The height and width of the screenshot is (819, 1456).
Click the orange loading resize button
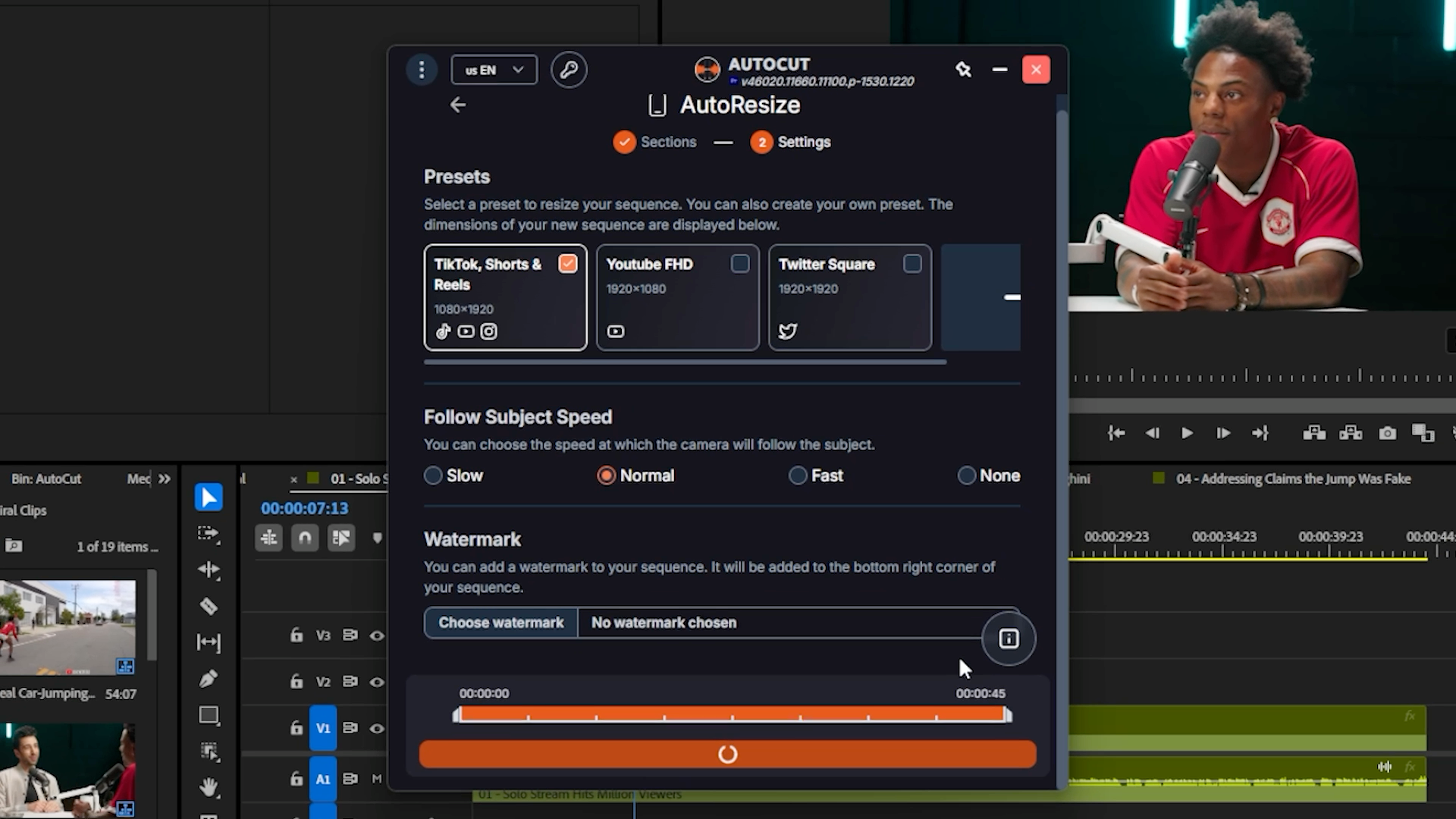point(728,754)
